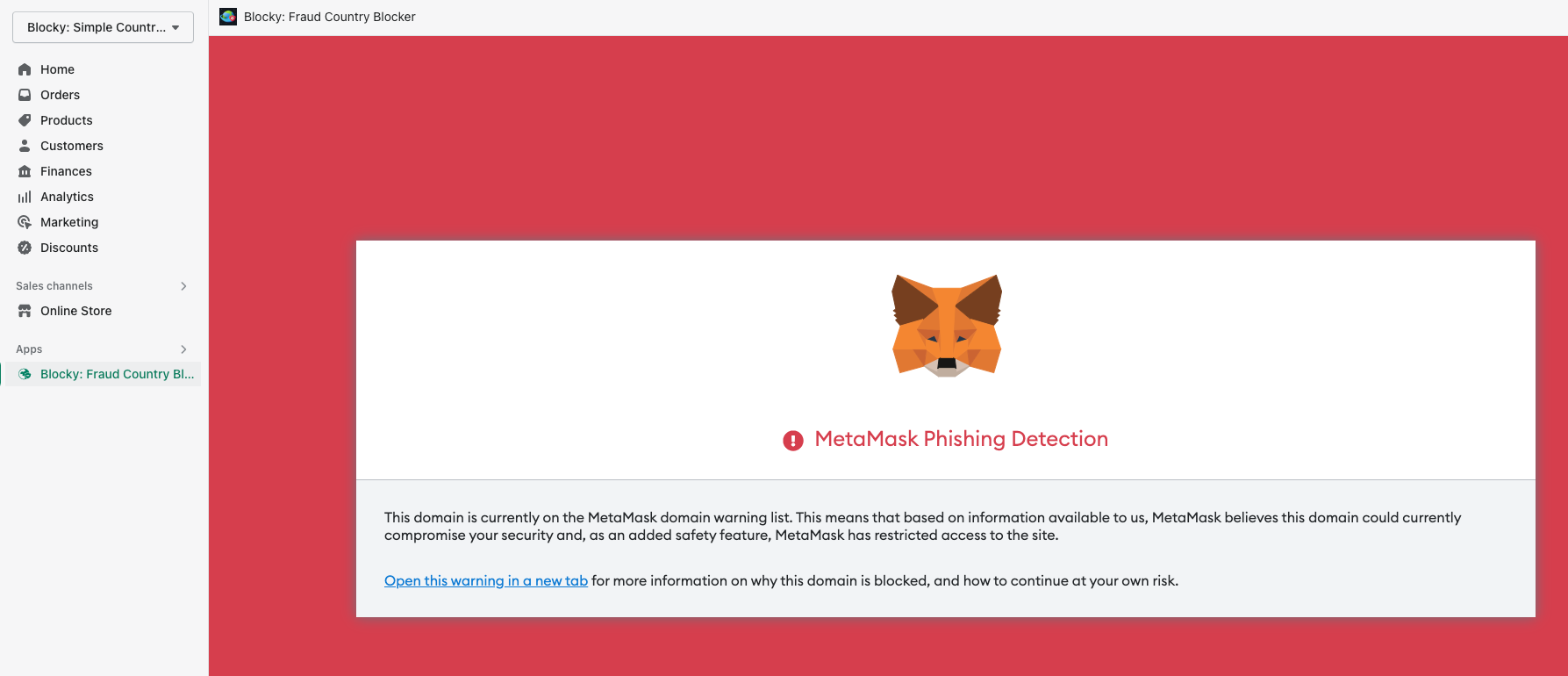Select Online Store under Sales channels
The width and height of the screenshot is (1568, 676).
[x=76, y=310]
